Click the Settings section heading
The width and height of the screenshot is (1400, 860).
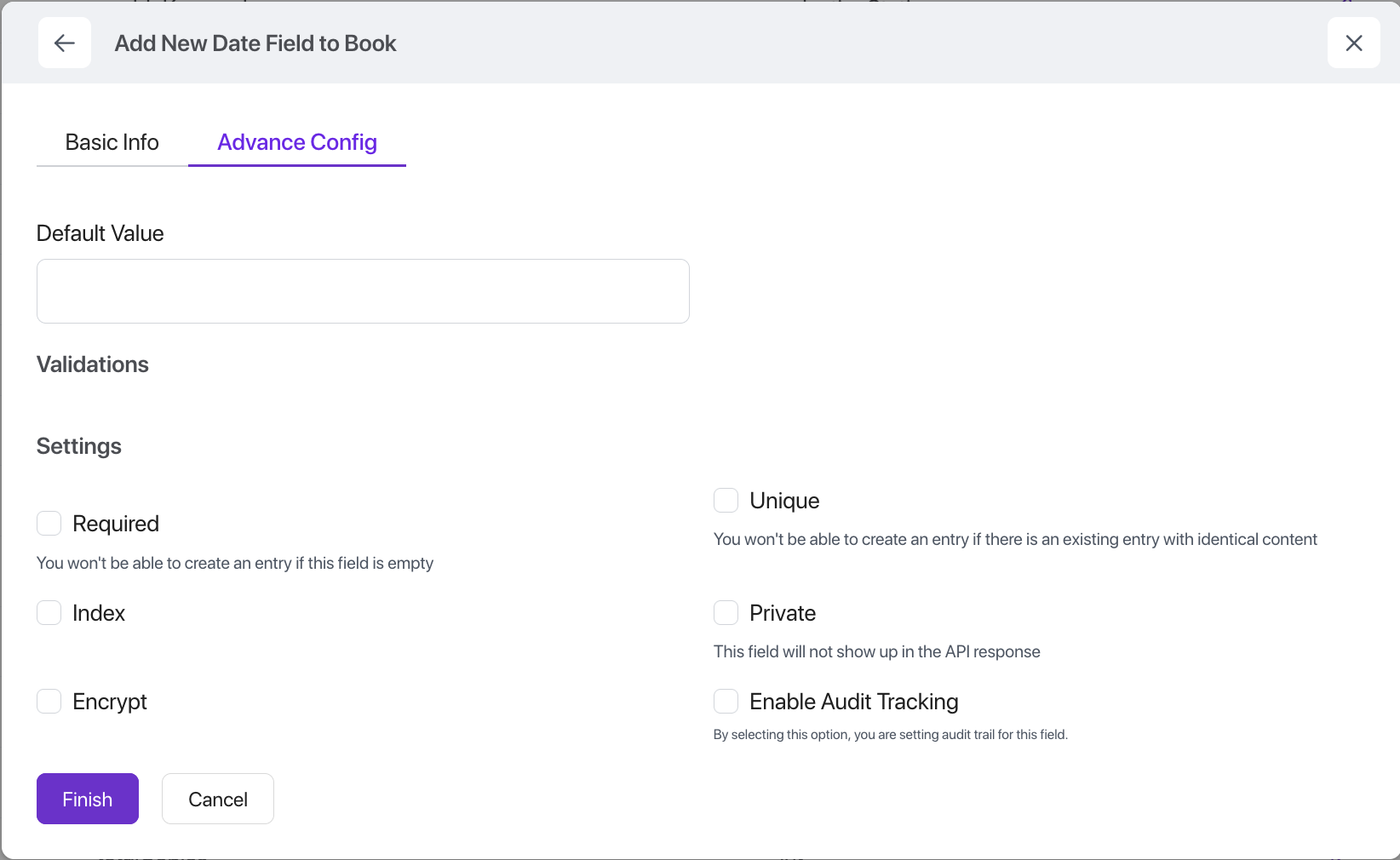(x=79, y=446)
